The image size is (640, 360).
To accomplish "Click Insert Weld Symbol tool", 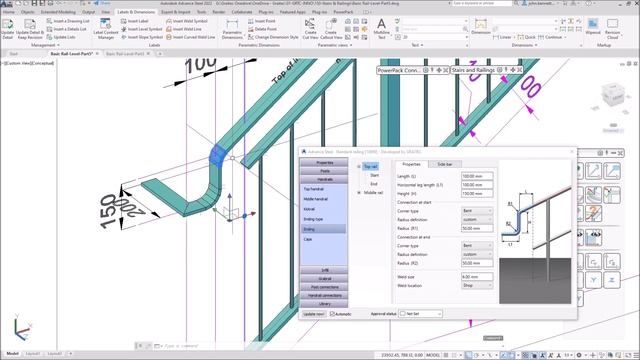I will pos(187,21).
